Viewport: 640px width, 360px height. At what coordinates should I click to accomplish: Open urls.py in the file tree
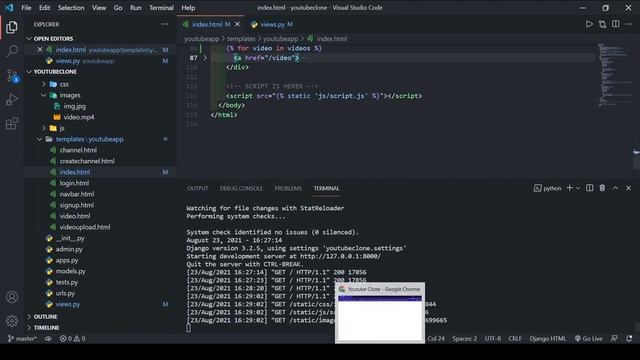[x=65, y=293]
